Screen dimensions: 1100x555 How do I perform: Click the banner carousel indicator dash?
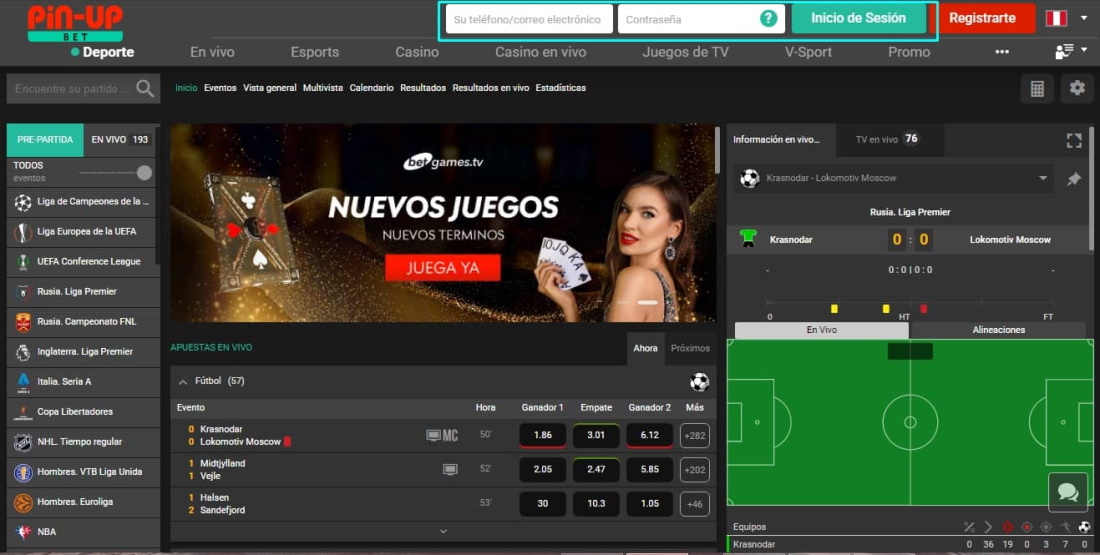coord(648,302)
